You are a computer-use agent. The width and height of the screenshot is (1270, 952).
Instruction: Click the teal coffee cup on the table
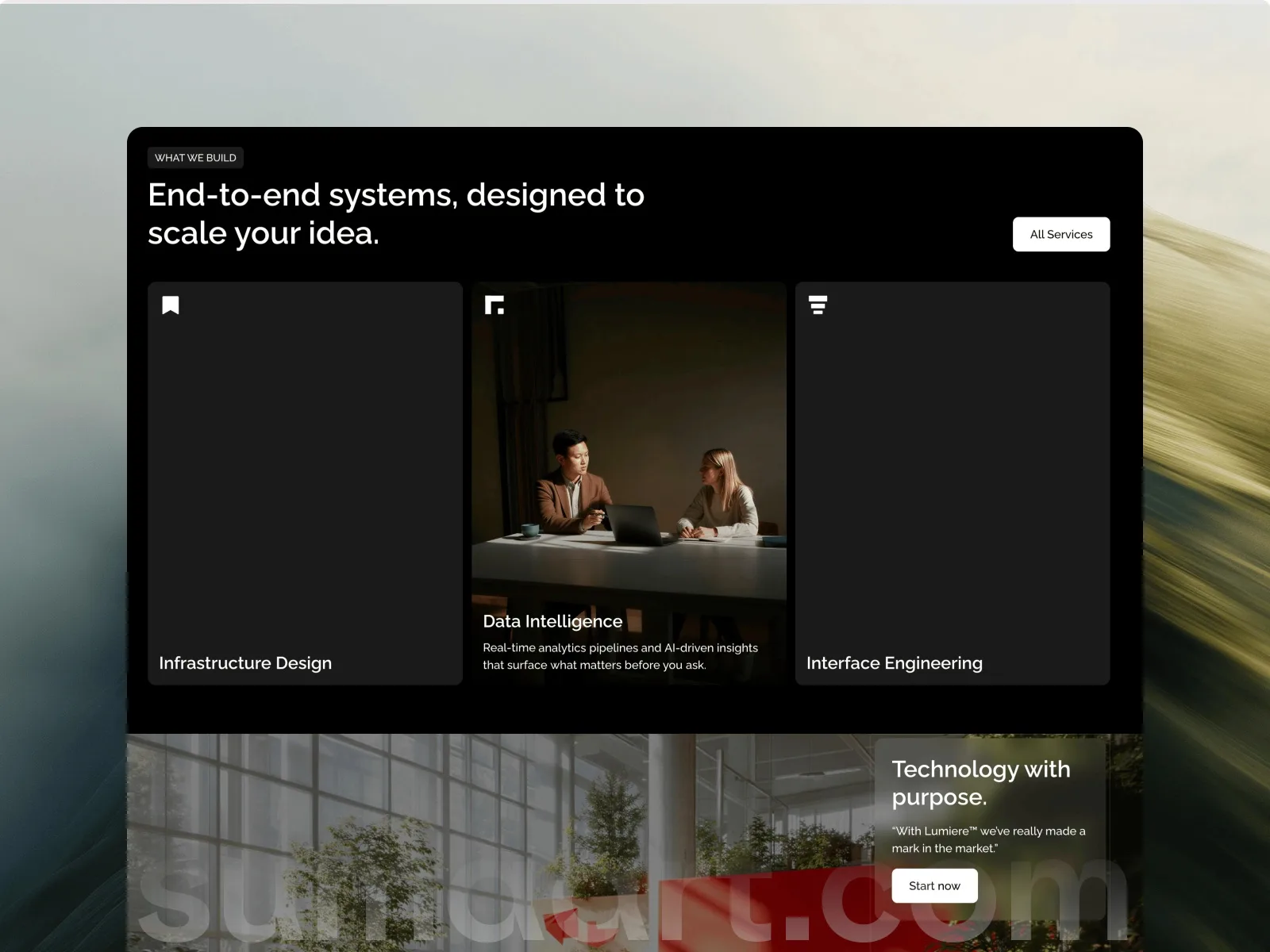click(529, 529)
